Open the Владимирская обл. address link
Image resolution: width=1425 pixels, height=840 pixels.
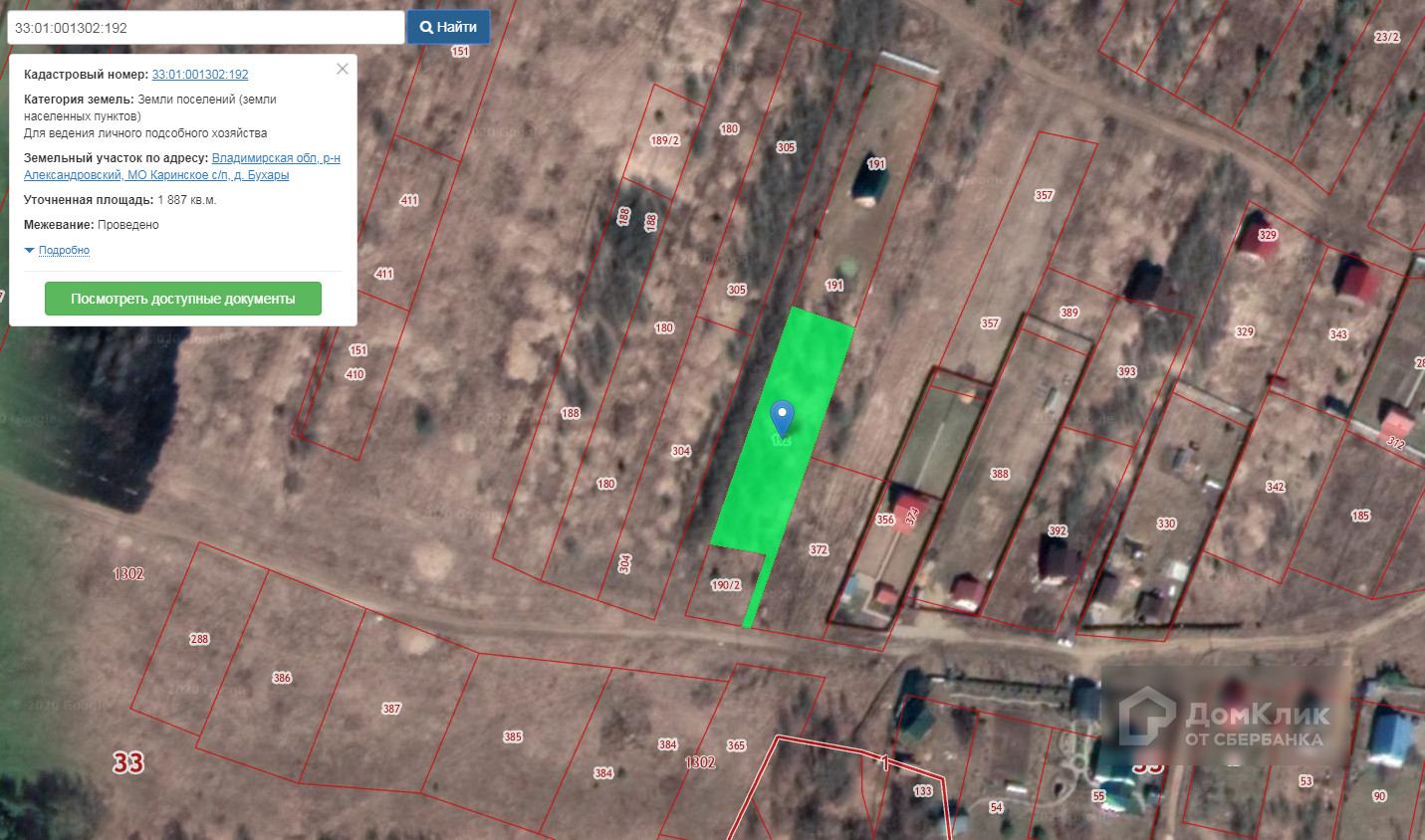point(182,166)
